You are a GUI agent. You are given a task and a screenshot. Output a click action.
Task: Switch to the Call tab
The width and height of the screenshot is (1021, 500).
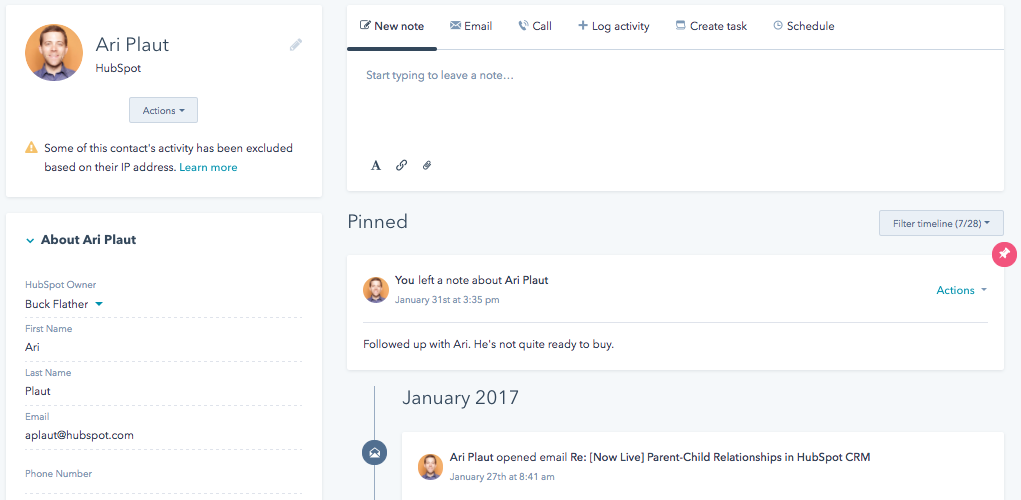click(x=535, y=26)
